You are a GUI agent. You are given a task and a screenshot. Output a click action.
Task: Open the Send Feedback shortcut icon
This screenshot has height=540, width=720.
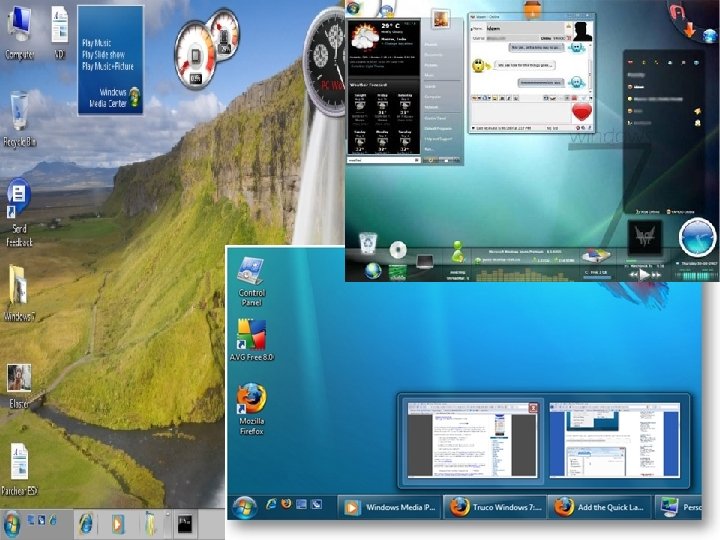pos(19,212)
